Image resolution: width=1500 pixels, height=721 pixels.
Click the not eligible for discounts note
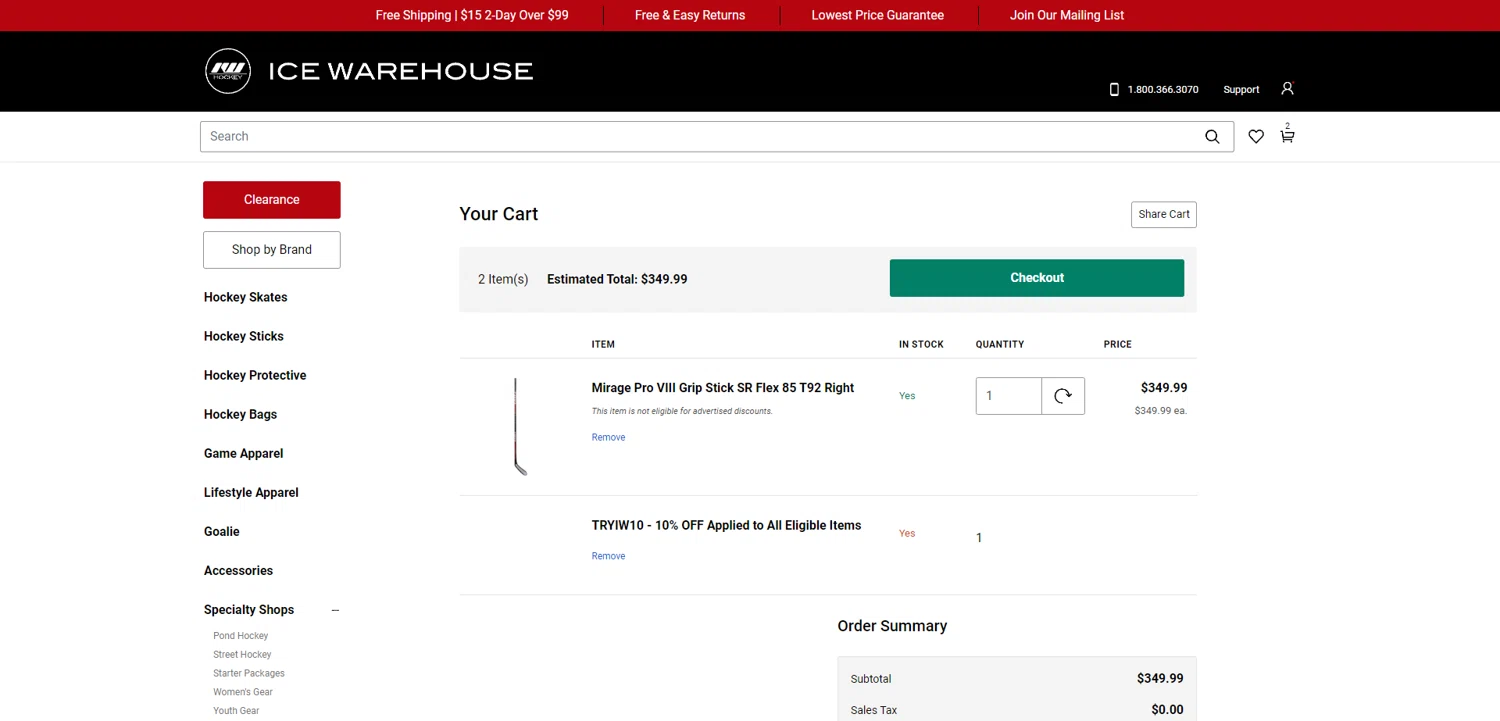tap(682, 411)
